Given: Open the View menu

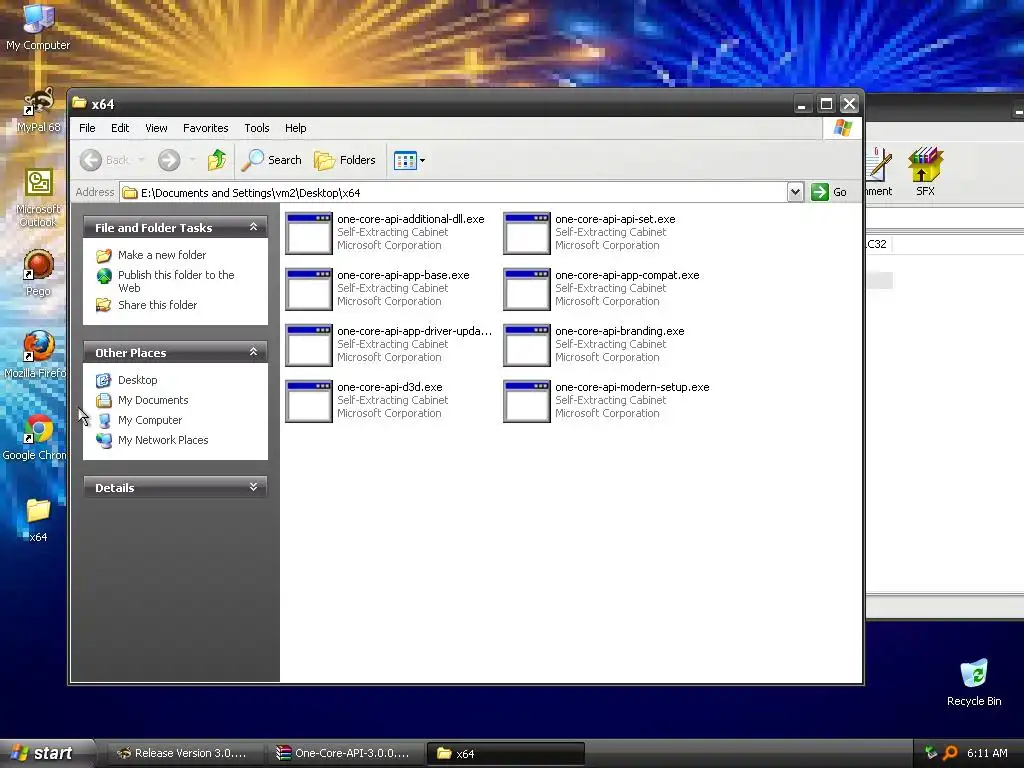Looking at the screenshot, I should pyautogui.click(x=156, y=128).
